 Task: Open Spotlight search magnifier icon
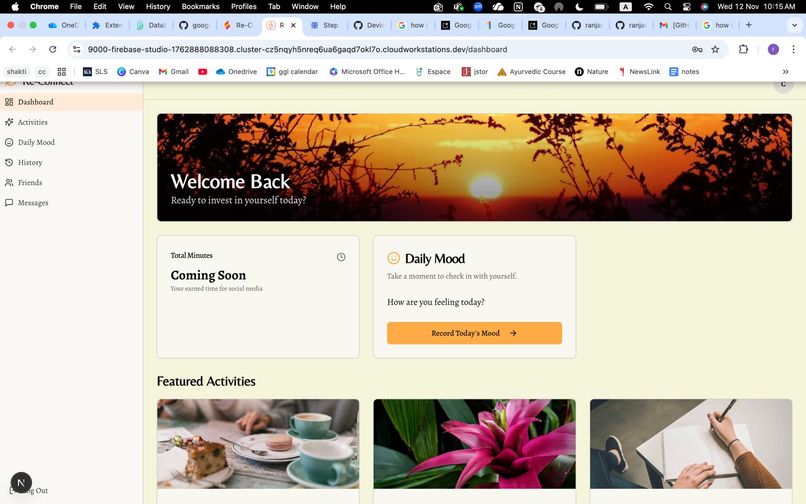click(x=668, y=7)
